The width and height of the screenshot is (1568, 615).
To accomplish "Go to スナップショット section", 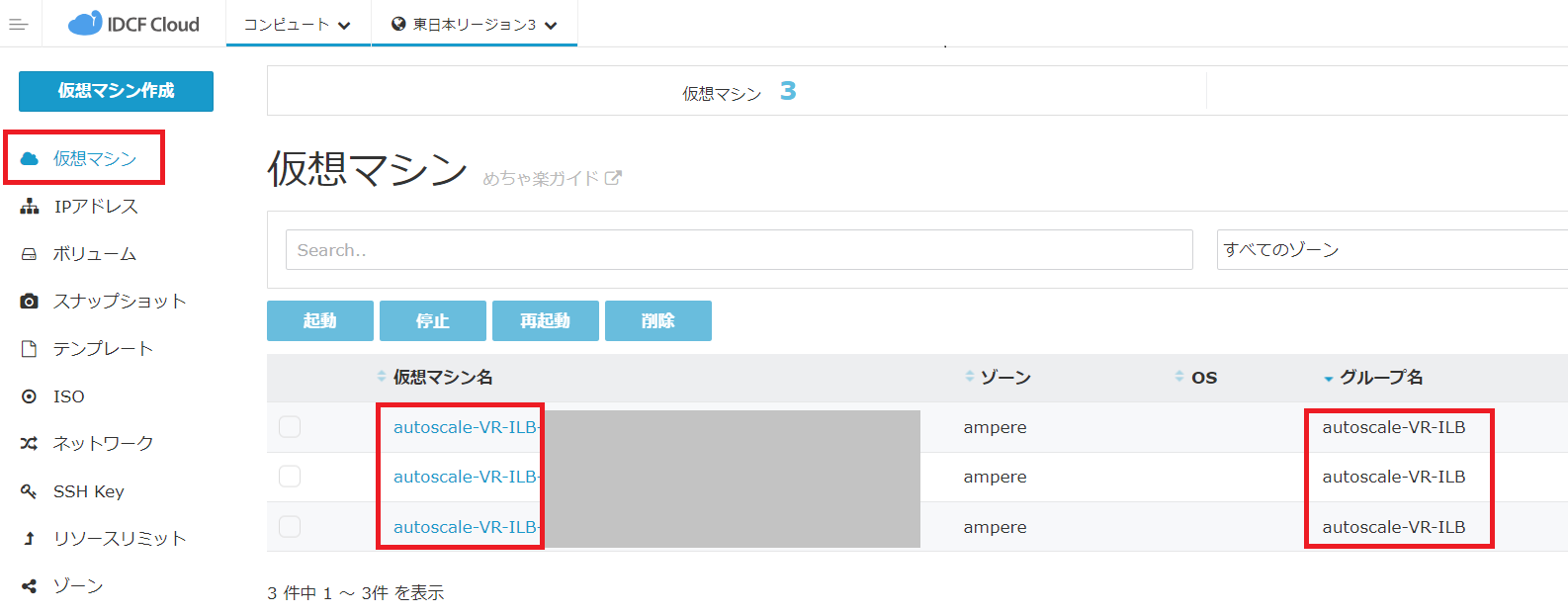I will click(x=119, y=302).
